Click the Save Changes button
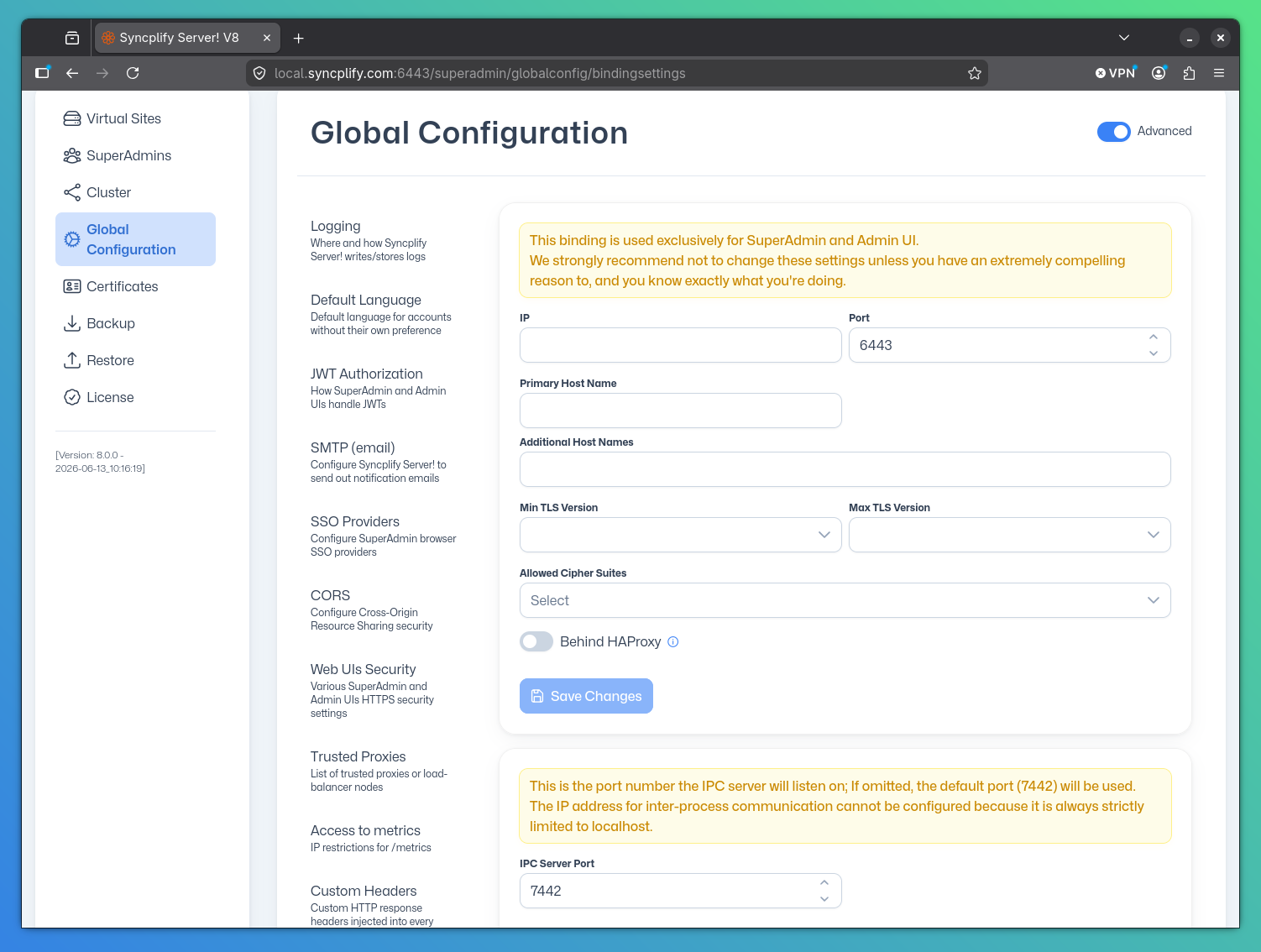This screenshot has height=952, width=1261. point(586,696)
